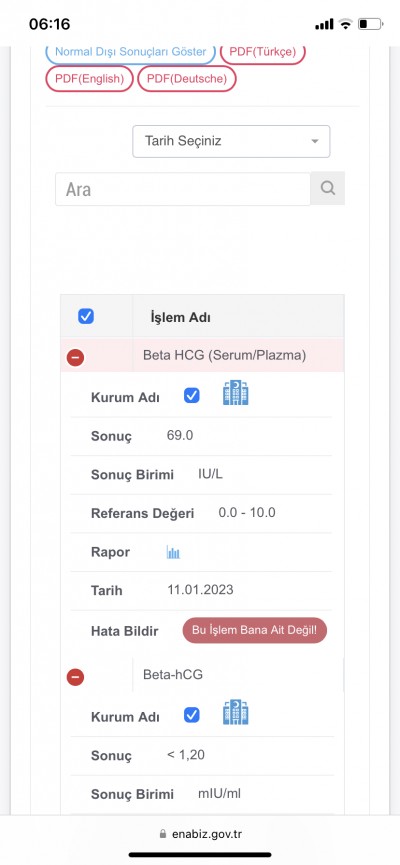Uncheck Kurum Adı checkbox under Beta HCG (Serum/Plazma)
This screenshot has height=865, width=400.
tap(191, 396)
